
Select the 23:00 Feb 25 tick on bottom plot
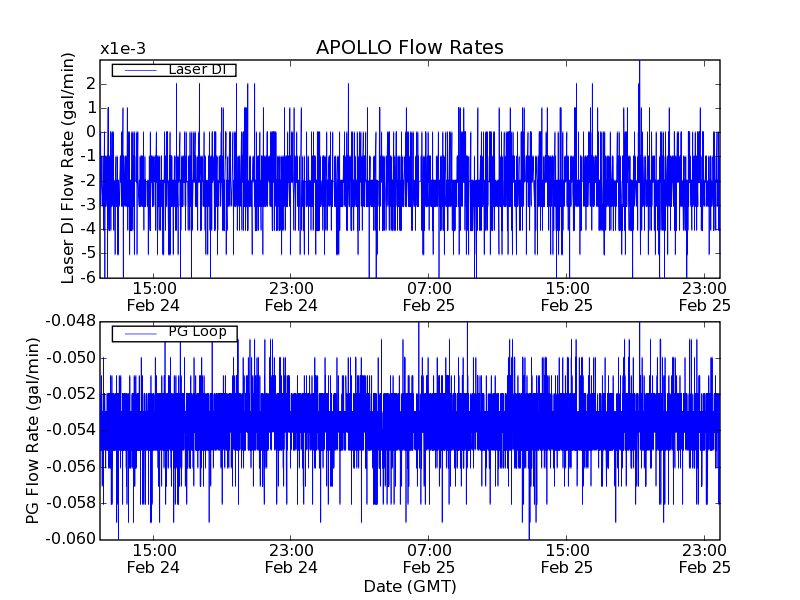pos(705,559)
